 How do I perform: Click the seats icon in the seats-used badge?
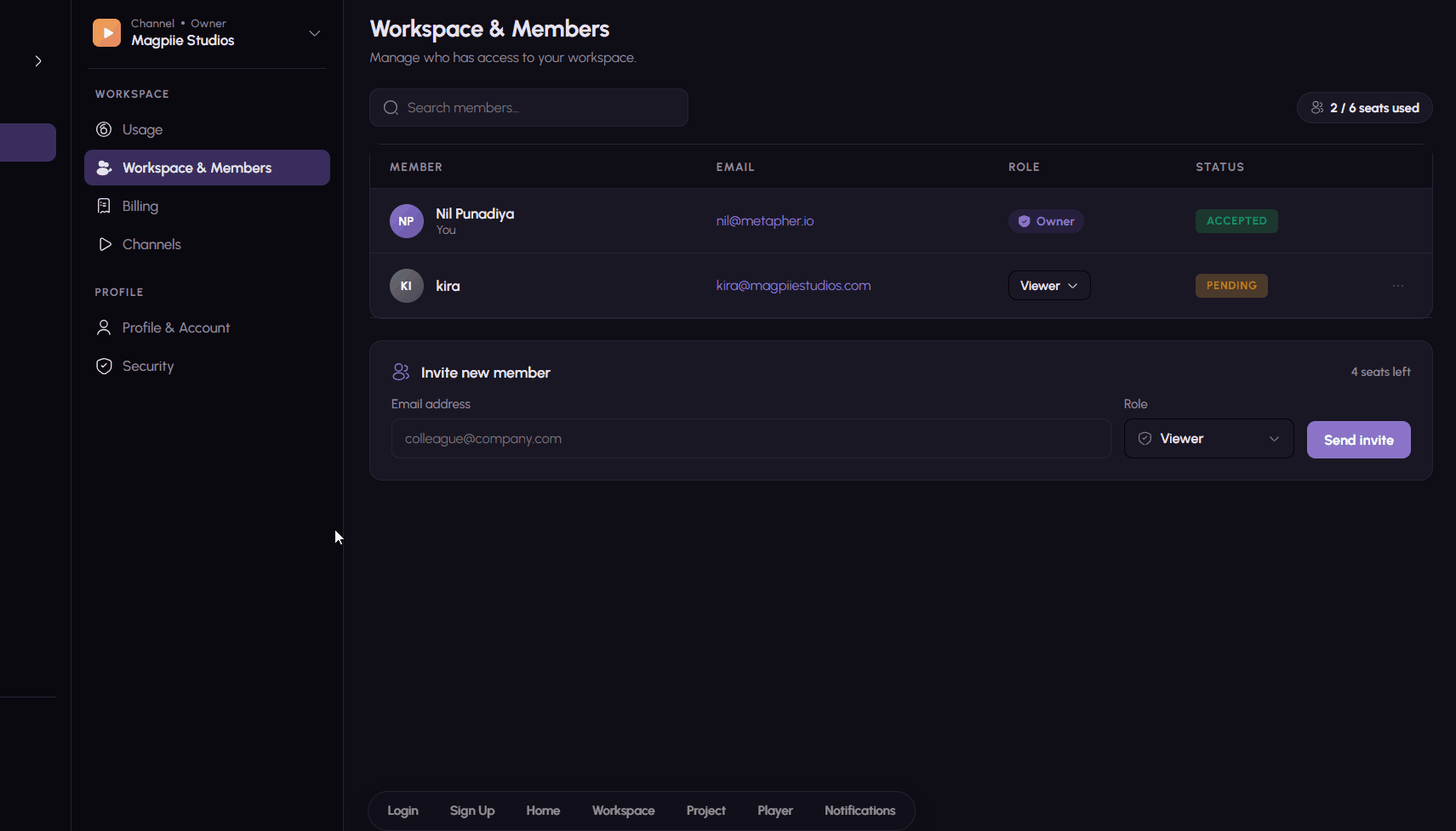click(x=1317, y=107)
